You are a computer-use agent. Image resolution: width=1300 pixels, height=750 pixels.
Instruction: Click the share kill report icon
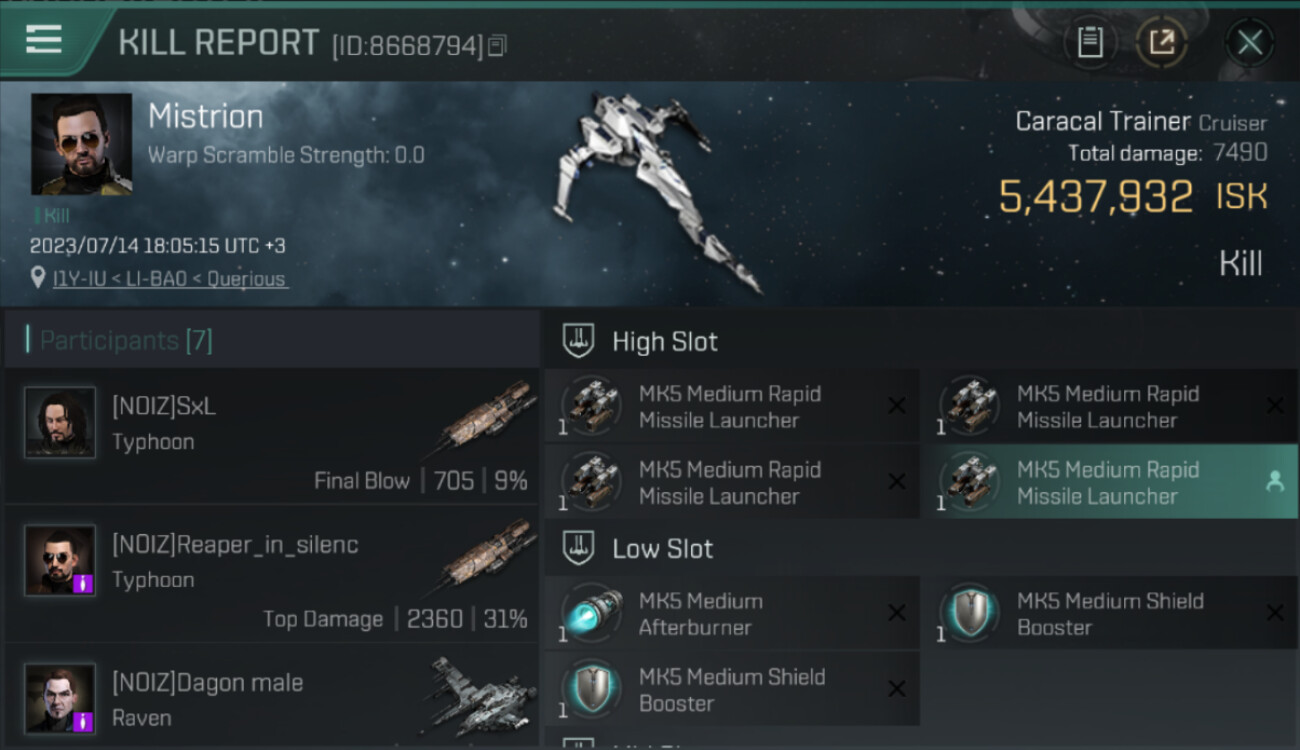[1161, 42]
